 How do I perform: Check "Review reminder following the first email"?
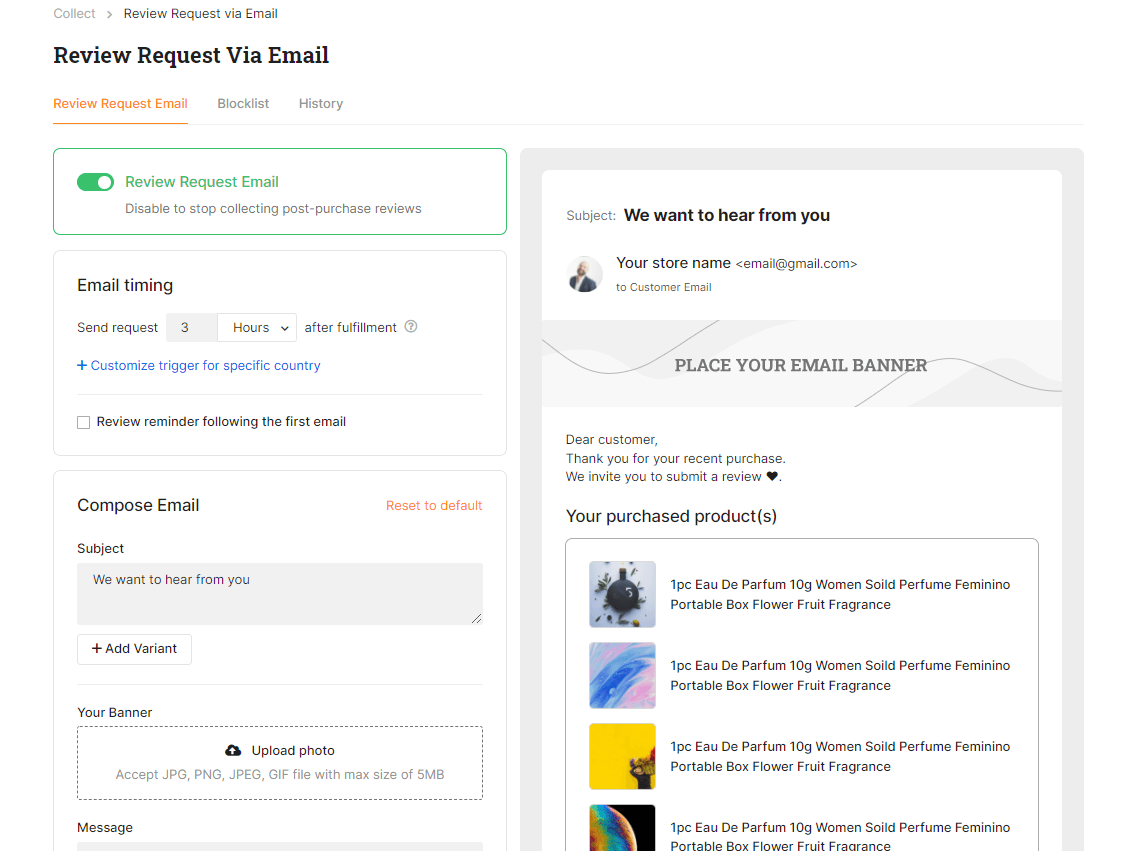click(83, 421)
